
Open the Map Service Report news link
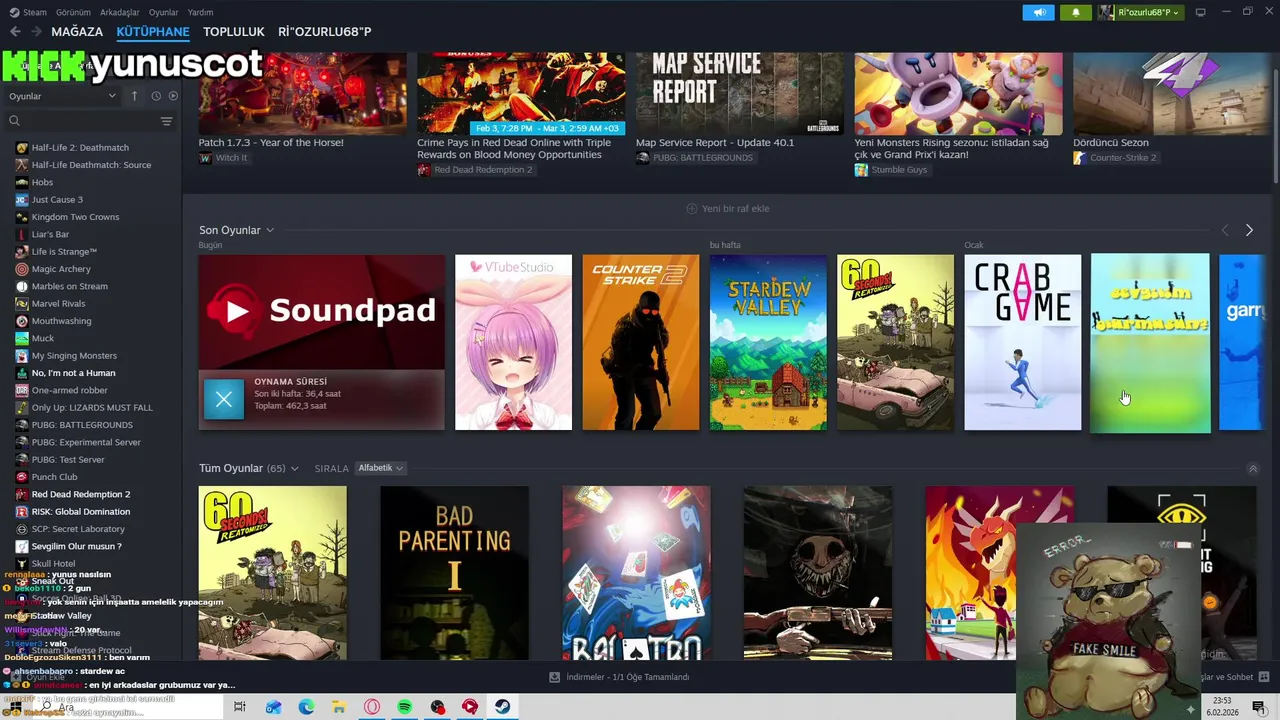715,143
